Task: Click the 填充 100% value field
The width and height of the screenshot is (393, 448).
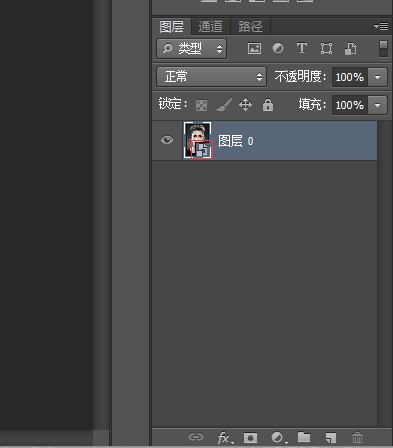Action: [350, 105]
